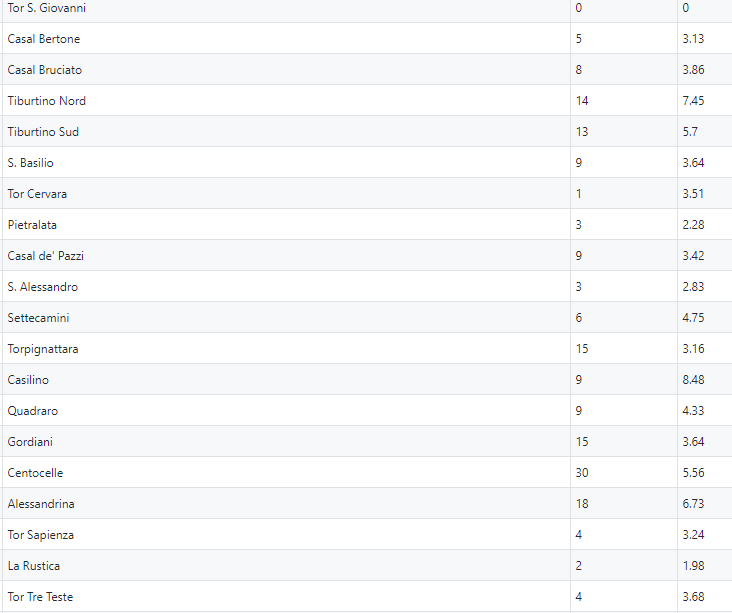Click the Tor Cervara value 3.51
Screen dimensions: 732x613
(693, 194)
